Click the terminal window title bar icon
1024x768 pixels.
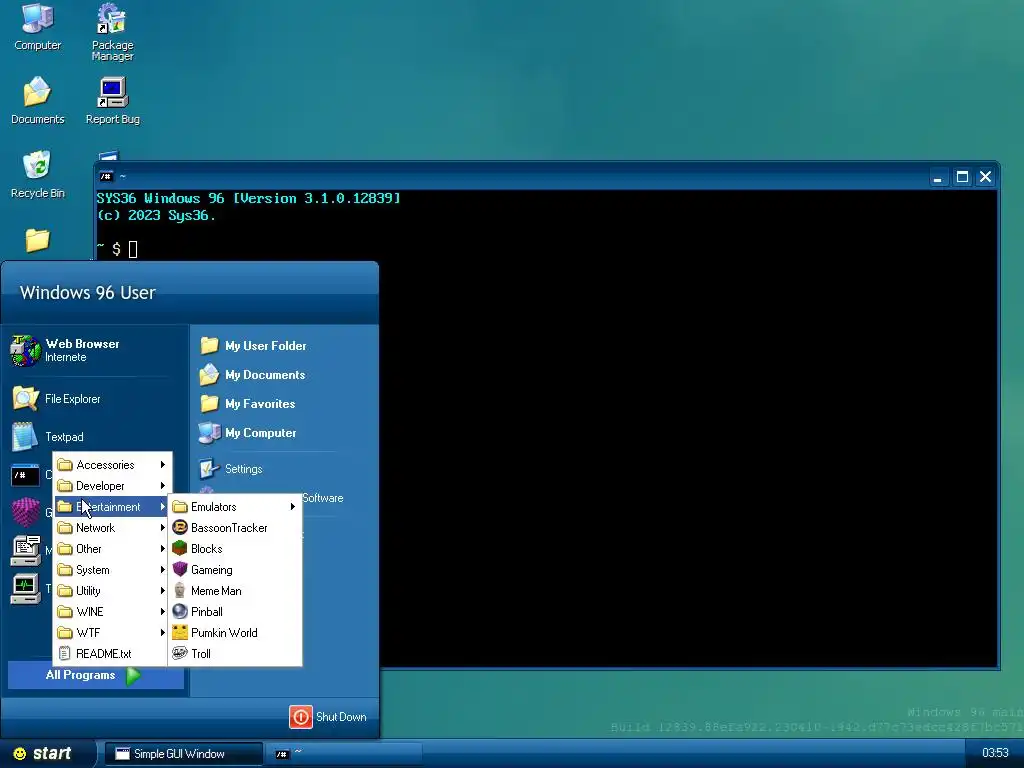click(106, 176)
